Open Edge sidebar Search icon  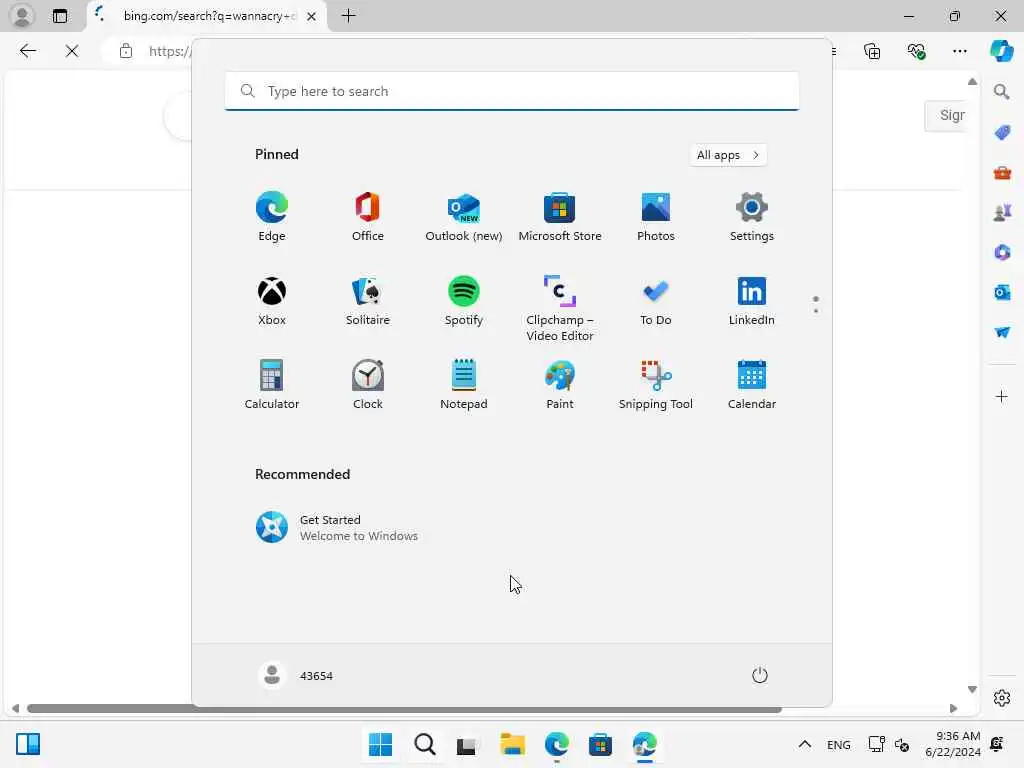pyautogui.click(x=1001, y=91)
